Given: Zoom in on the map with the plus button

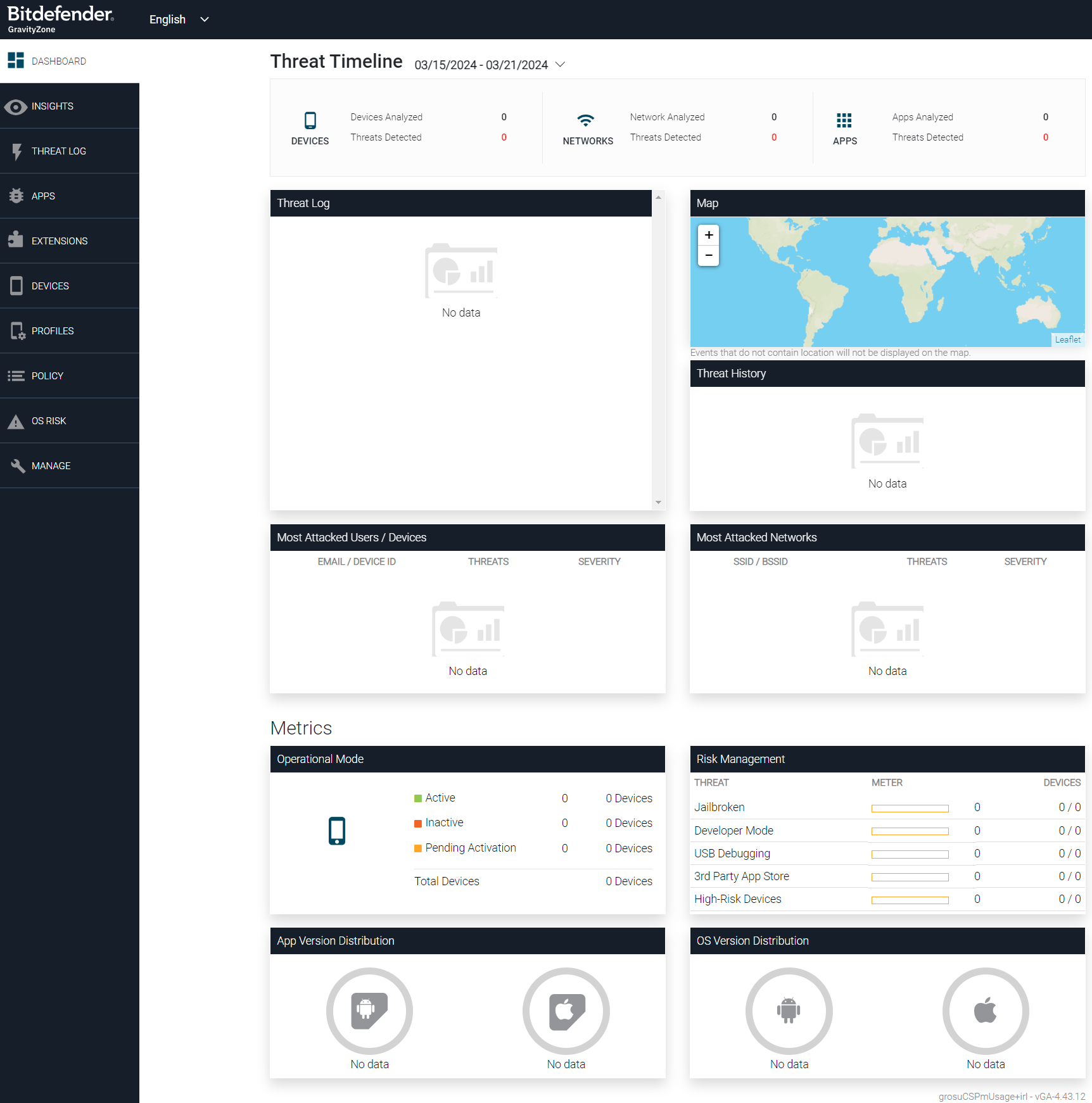Looking at the screenshot, I should coord(708,235).
